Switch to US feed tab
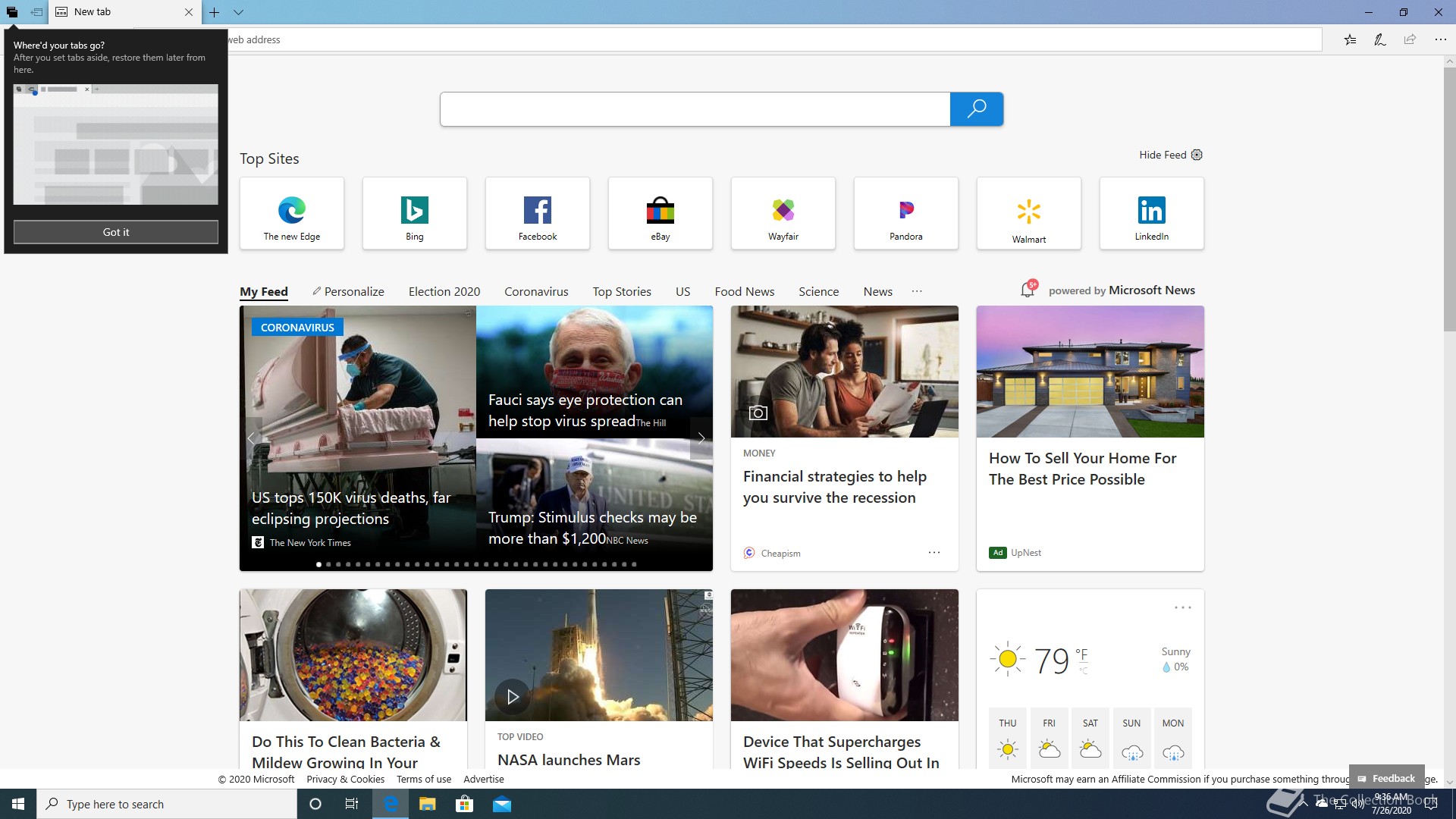This screenshot has width=1456, height=819. 683,292
